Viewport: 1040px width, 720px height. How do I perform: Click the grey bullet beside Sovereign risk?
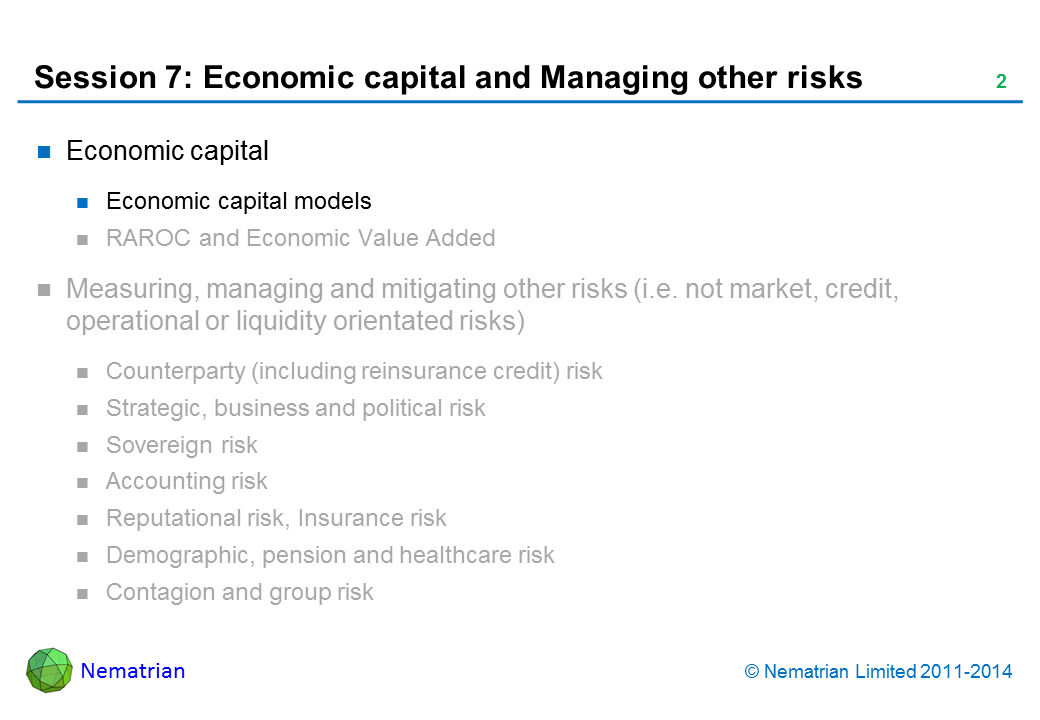pos(84,446)
